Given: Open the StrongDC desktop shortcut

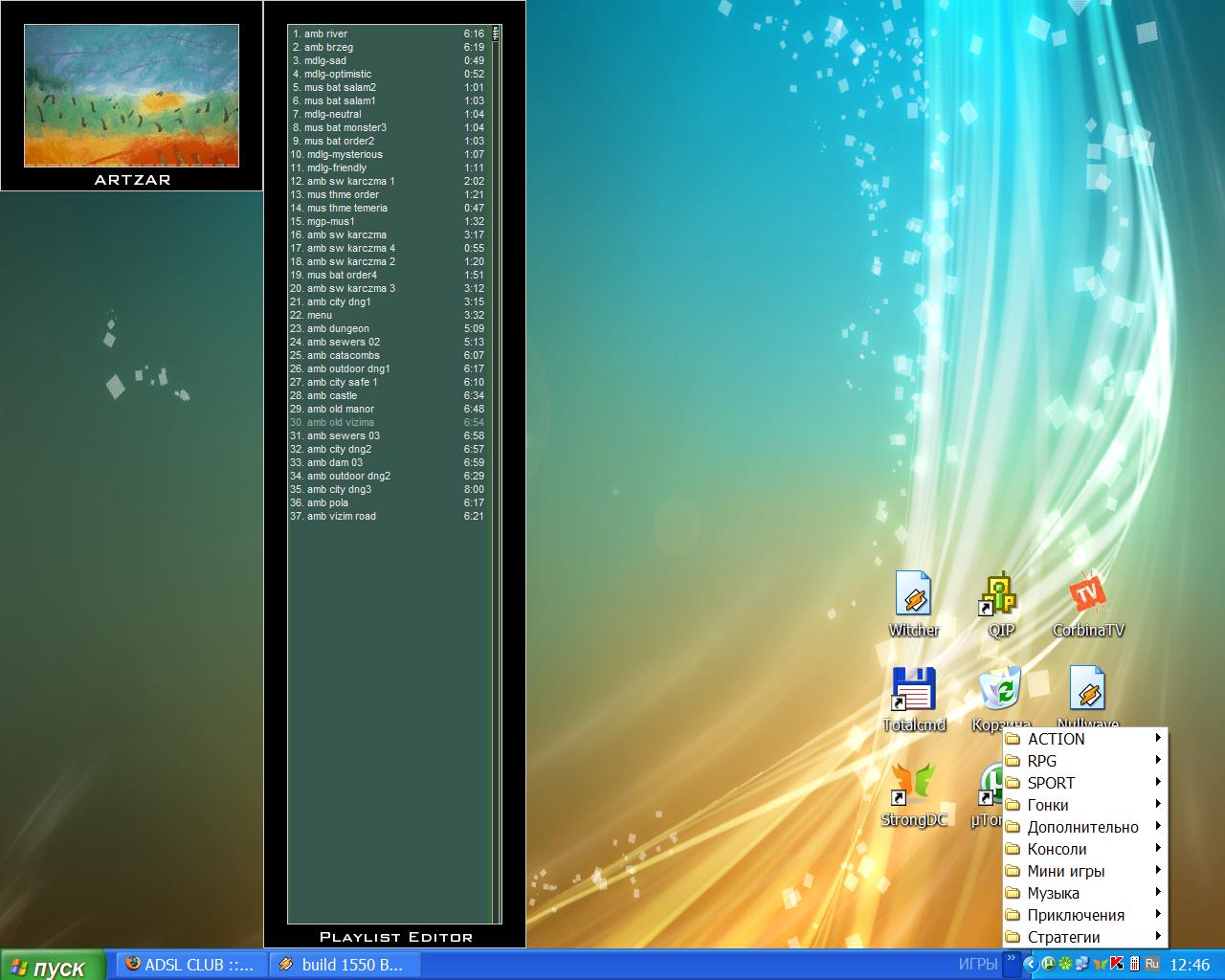Looking at the screenshot, I should click(913, 785).
